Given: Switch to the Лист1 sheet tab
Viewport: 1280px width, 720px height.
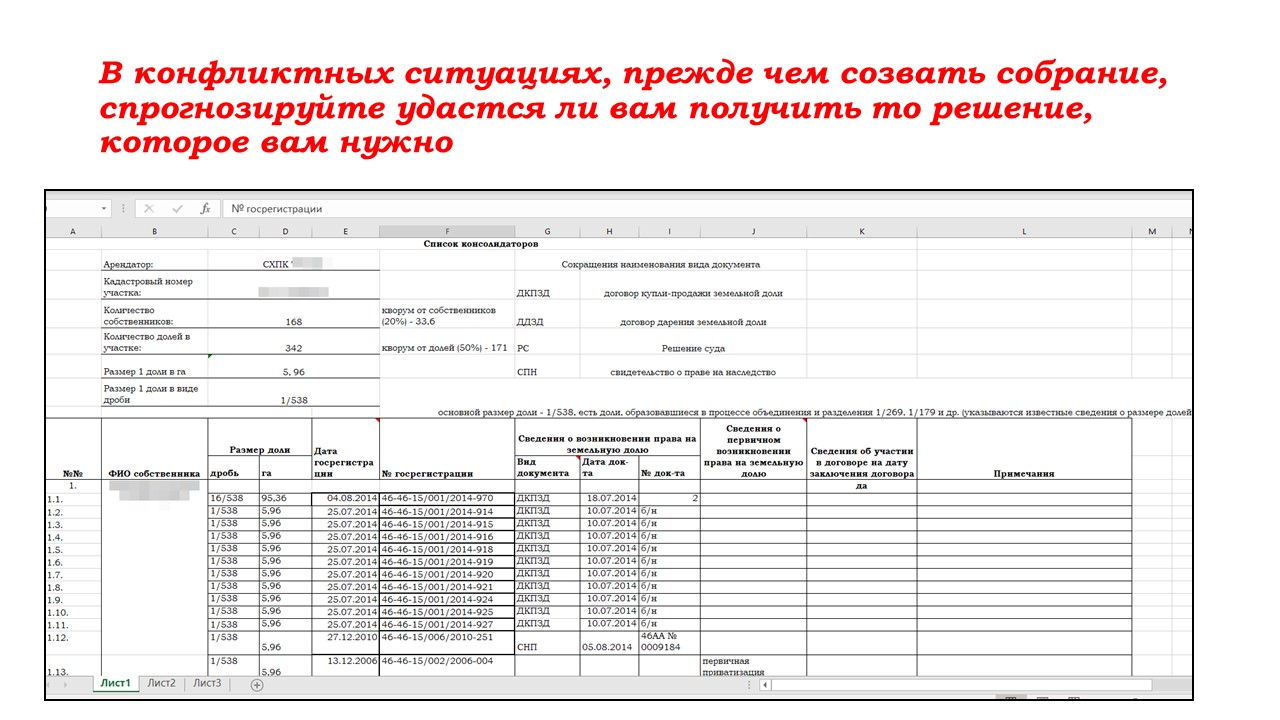Looking at the screenshot, I should (x=116, y=684).
